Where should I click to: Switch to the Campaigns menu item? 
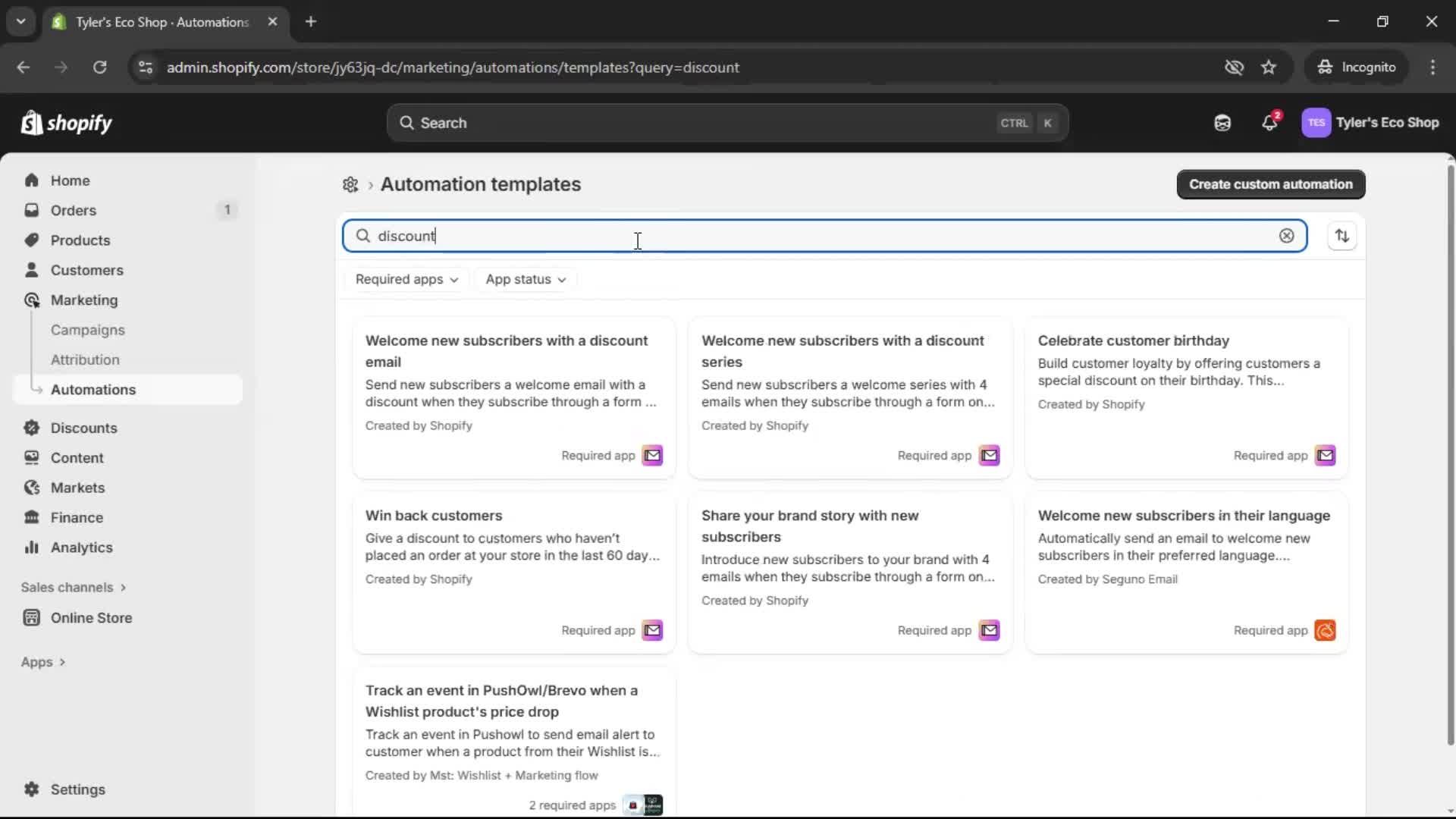88,330
